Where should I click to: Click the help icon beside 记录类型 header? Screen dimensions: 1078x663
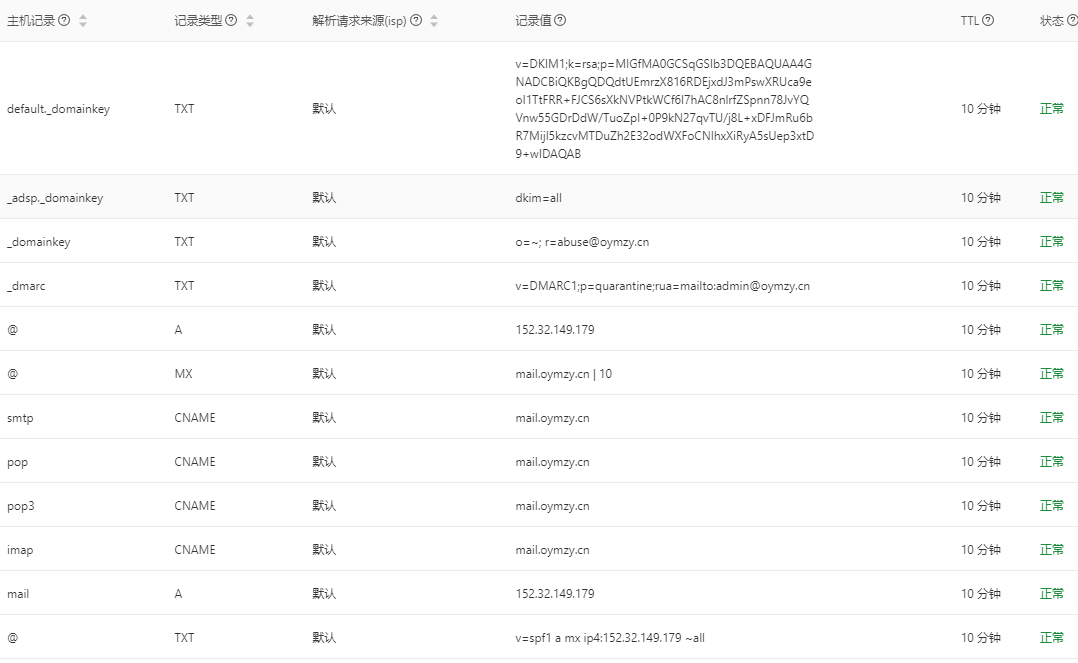click(x=231, y=21)
